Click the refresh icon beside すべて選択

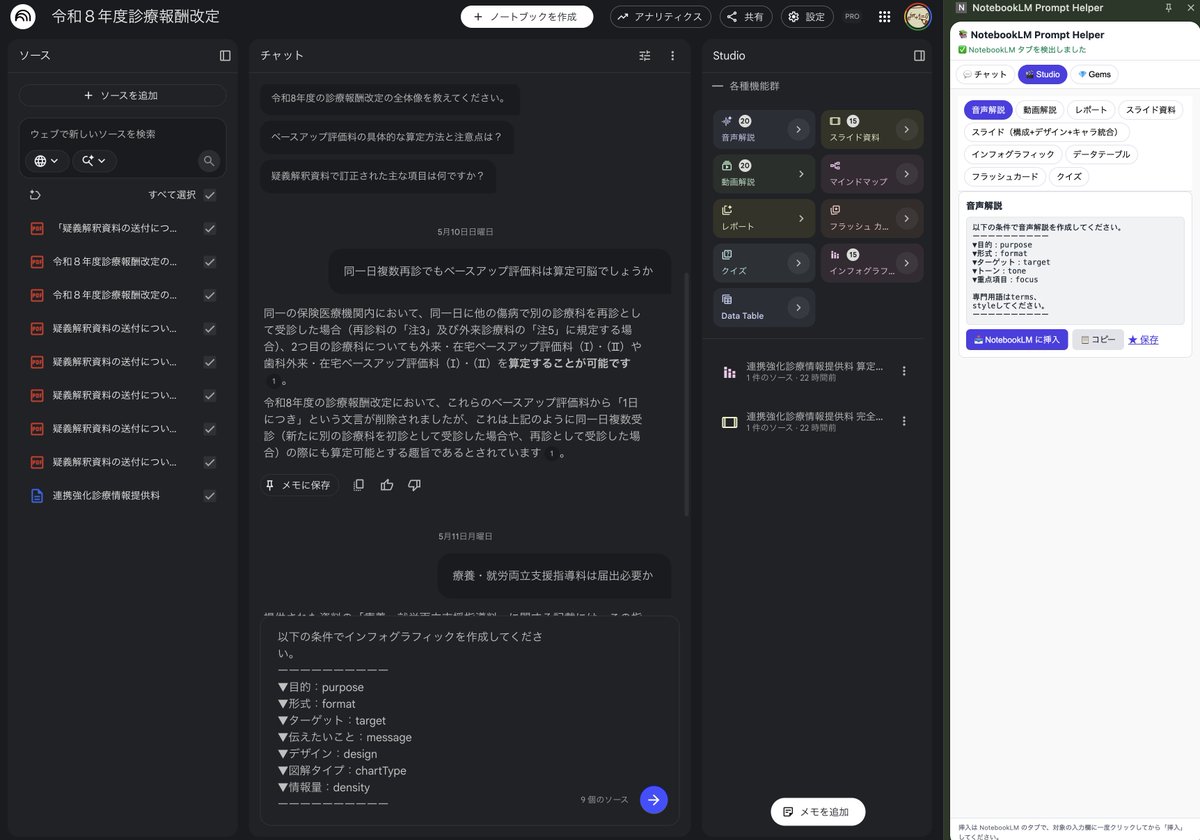36,195
